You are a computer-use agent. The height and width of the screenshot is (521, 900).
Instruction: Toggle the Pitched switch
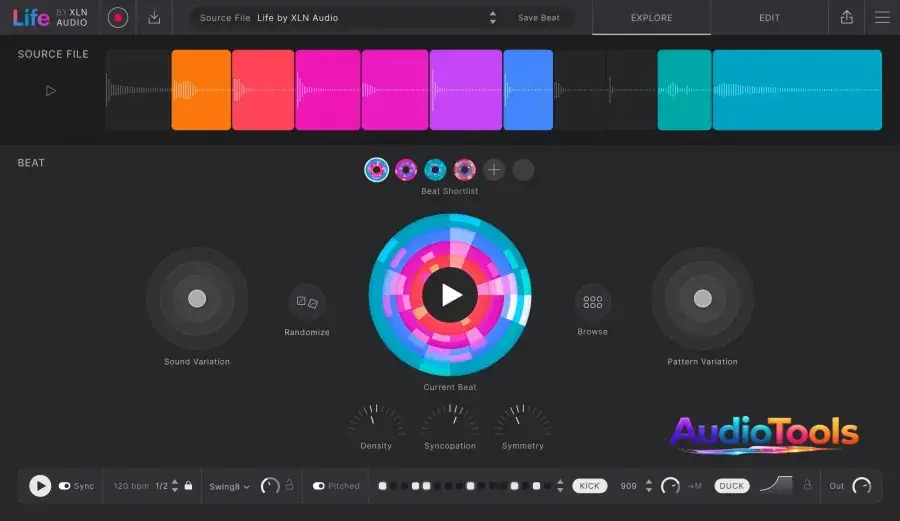click(x=319, y=486)
